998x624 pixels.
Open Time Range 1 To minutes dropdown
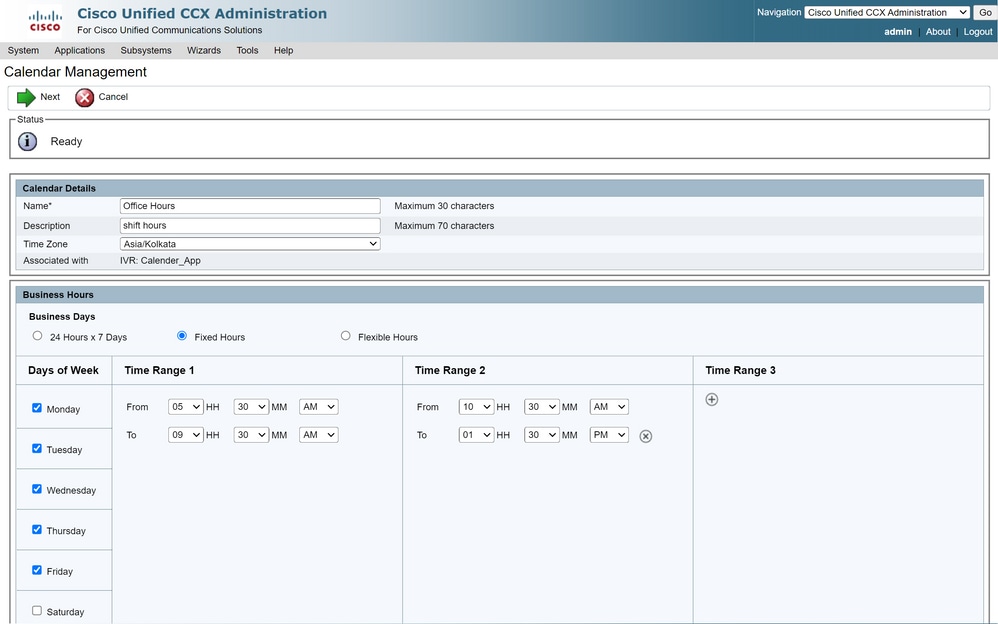tap(251, 435)
